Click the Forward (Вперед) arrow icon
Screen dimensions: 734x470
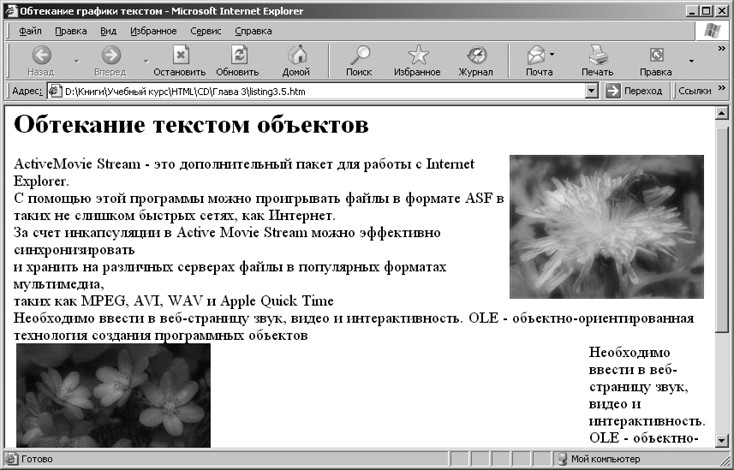click(x=110, y=56)
